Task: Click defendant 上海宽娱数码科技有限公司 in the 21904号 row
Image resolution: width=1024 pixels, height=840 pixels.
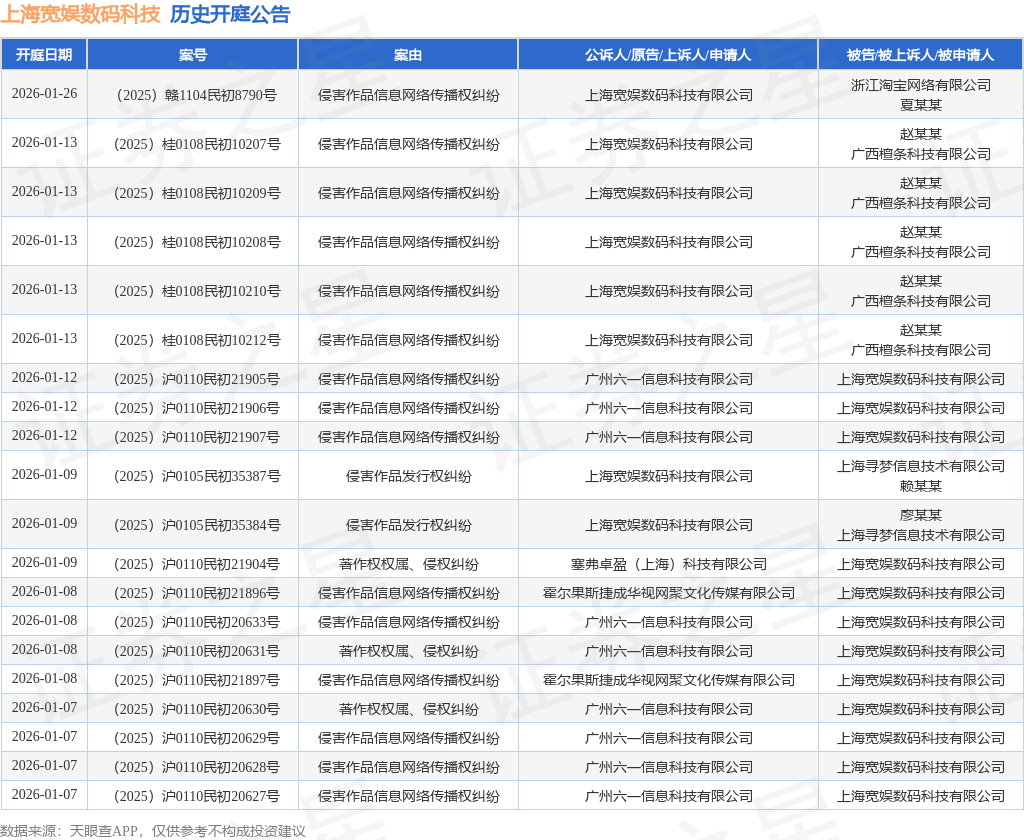Action: coord(921,564)
